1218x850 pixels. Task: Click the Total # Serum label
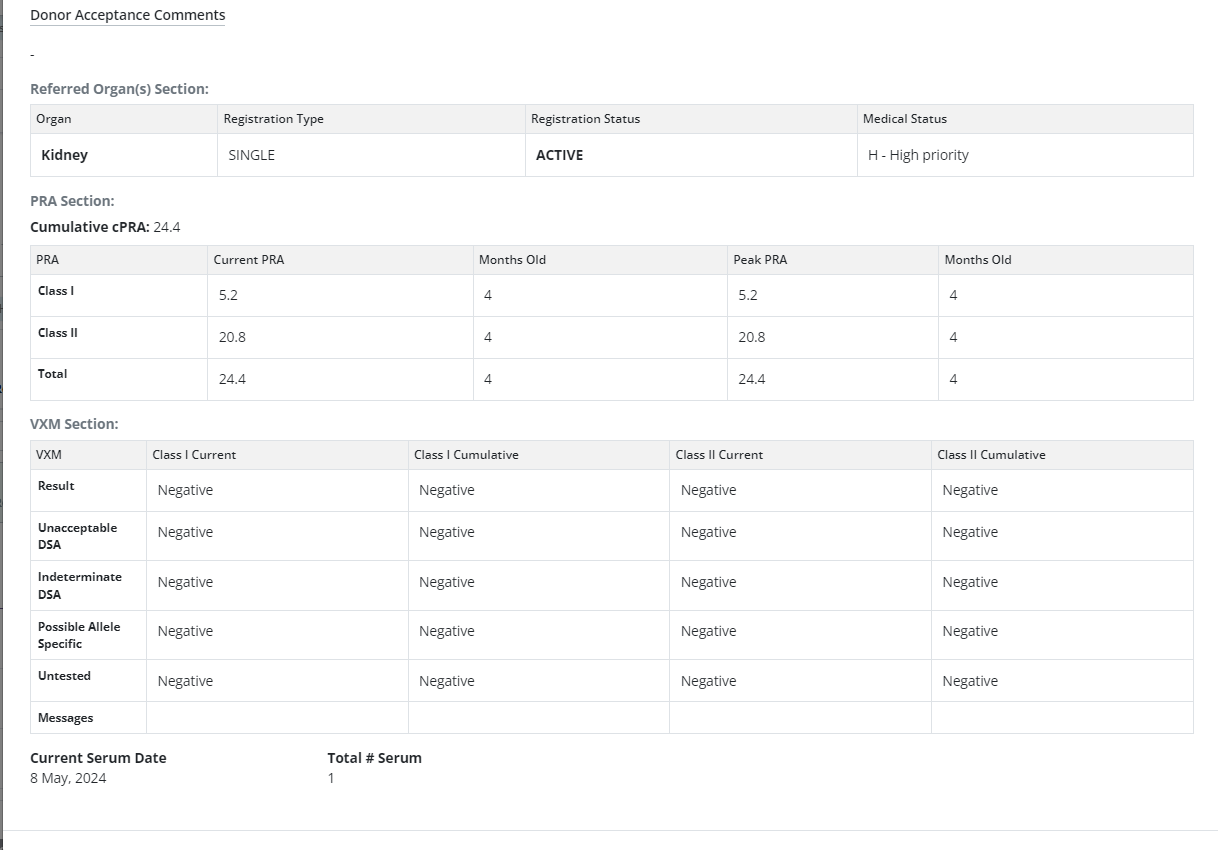pos(374,758)
